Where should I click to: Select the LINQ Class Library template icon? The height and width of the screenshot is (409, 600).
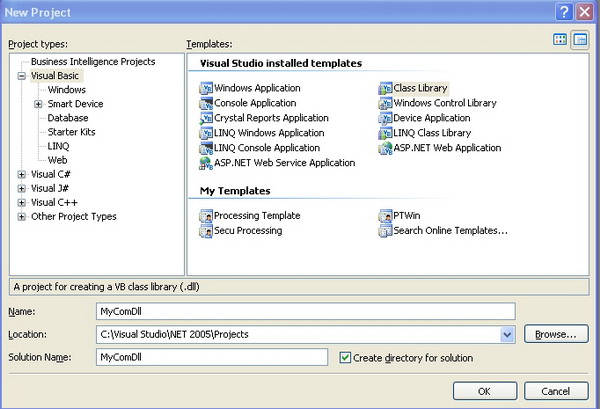coord(385,133)
